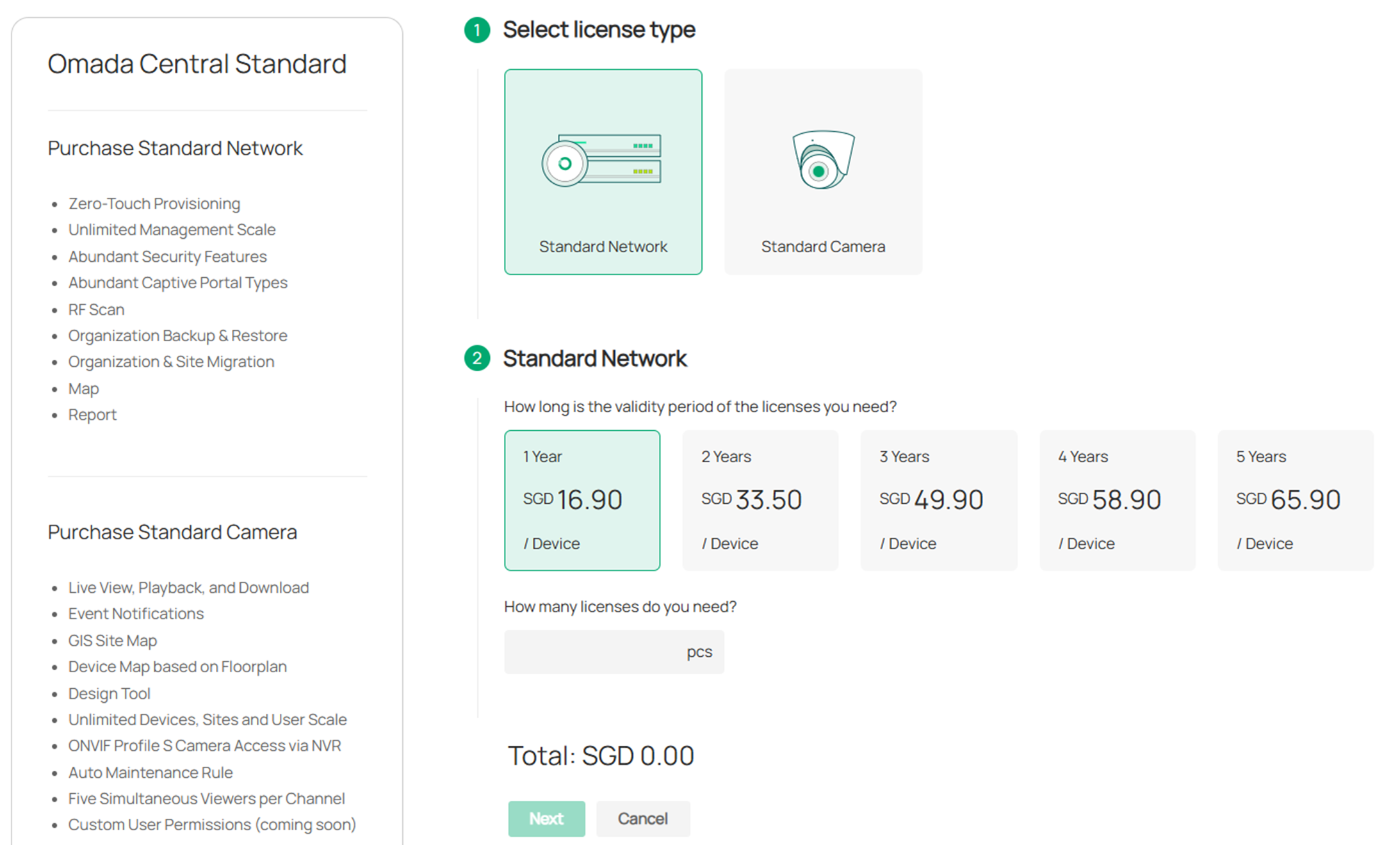This screenshot has width=1400, height=845.
Task: Click Event Notifications list item
Action: click(136, 614)
